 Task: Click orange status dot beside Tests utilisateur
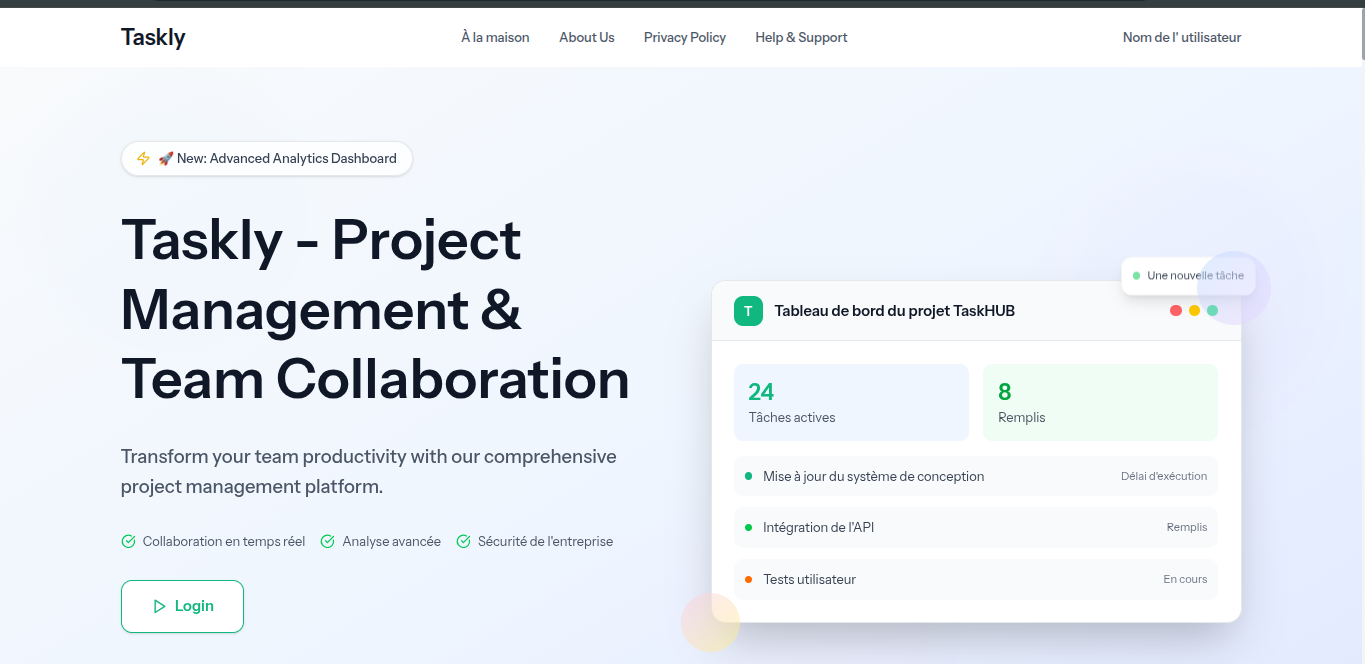[748, 579]
